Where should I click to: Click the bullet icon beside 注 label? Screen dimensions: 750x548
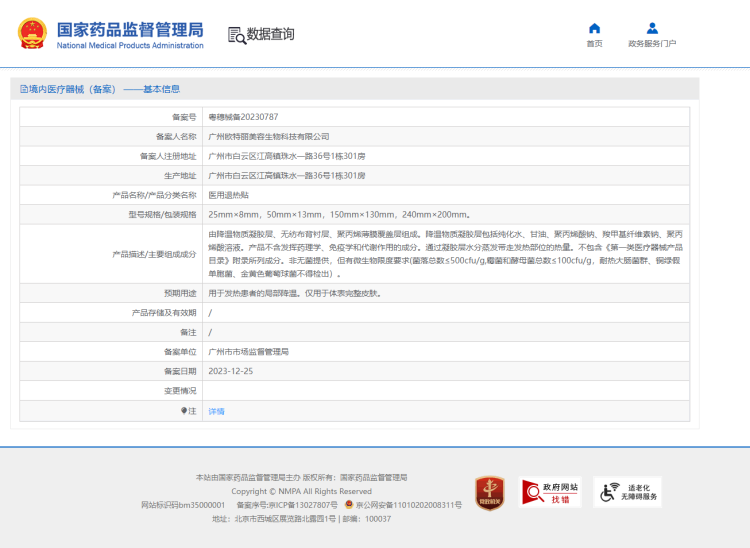click(x=182, y=411)
